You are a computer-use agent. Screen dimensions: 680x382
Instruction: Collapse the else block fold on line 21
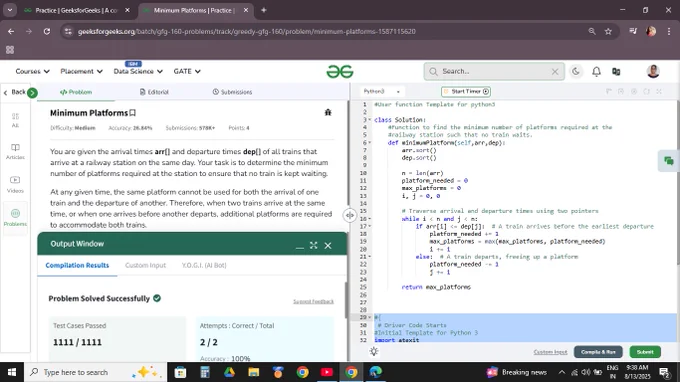click(370, 257)
